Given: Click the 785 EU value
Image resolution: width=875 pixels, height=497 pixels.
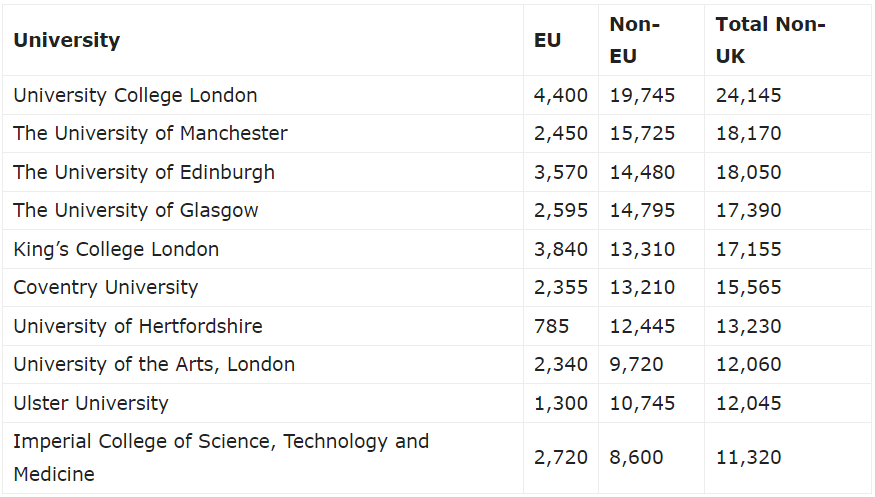Looking at the screenshot, I should (551, 326).
